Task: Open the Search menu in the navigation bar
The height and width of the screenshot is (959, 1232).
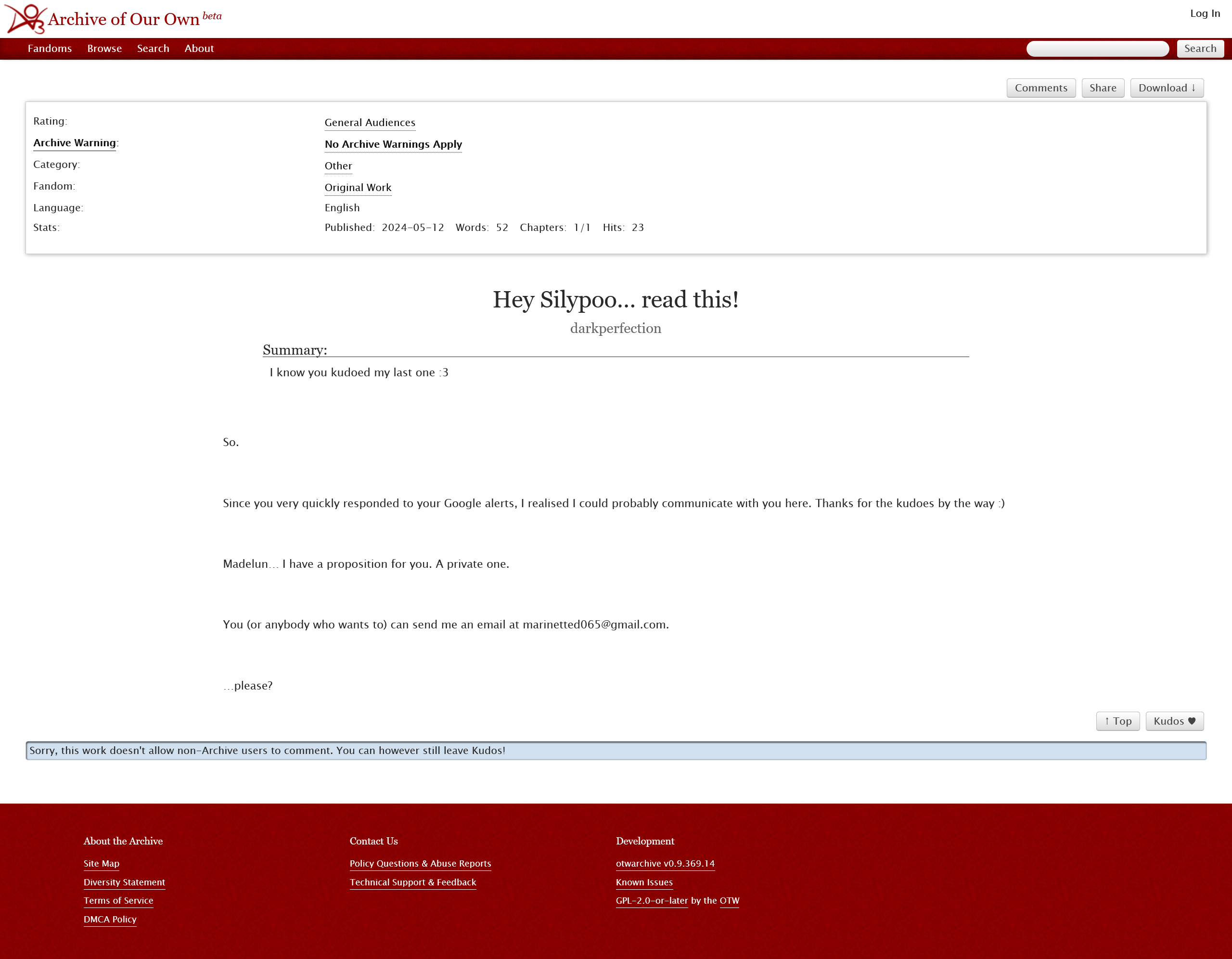Action: pyautogui.click(x=153, y=49)
